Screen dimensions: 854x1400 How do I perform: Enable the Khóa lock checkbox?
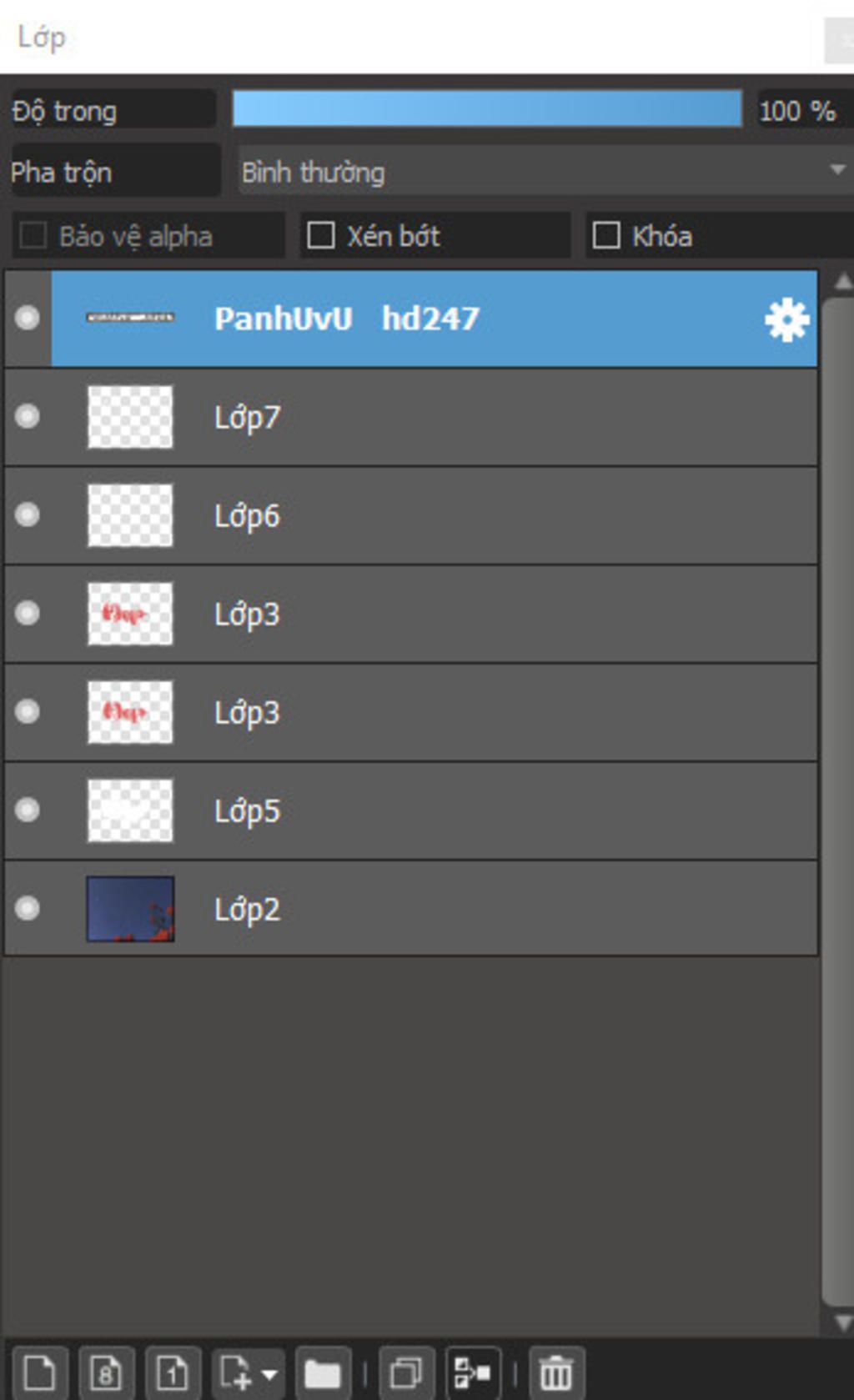[x=606, y=235]
